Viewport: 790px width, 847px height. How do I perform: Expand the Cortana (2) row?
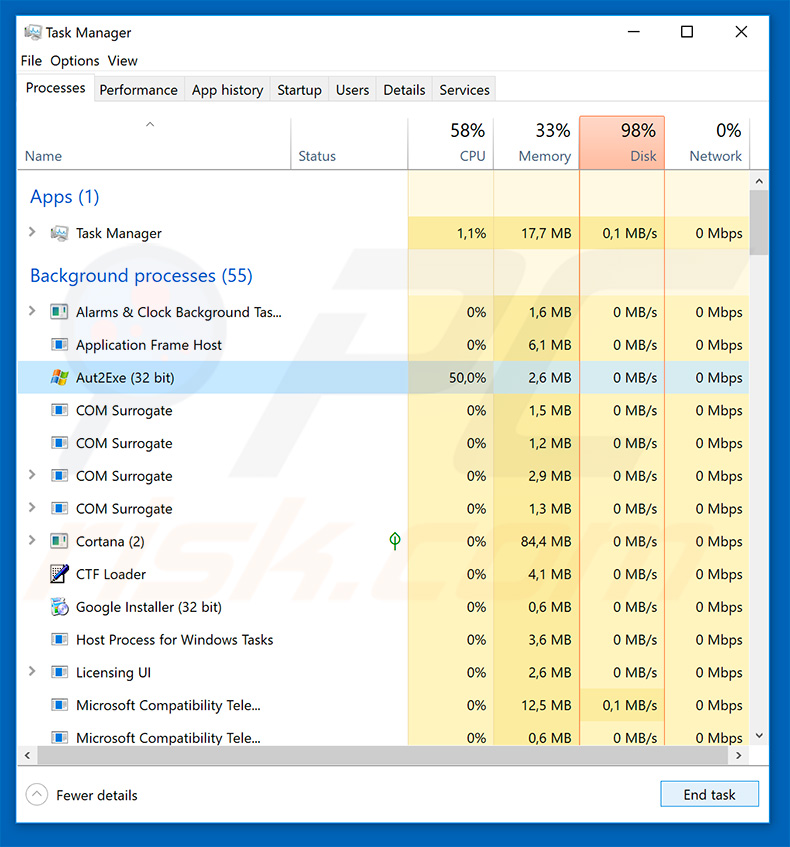pyautogui.click(x=32, y=540)
